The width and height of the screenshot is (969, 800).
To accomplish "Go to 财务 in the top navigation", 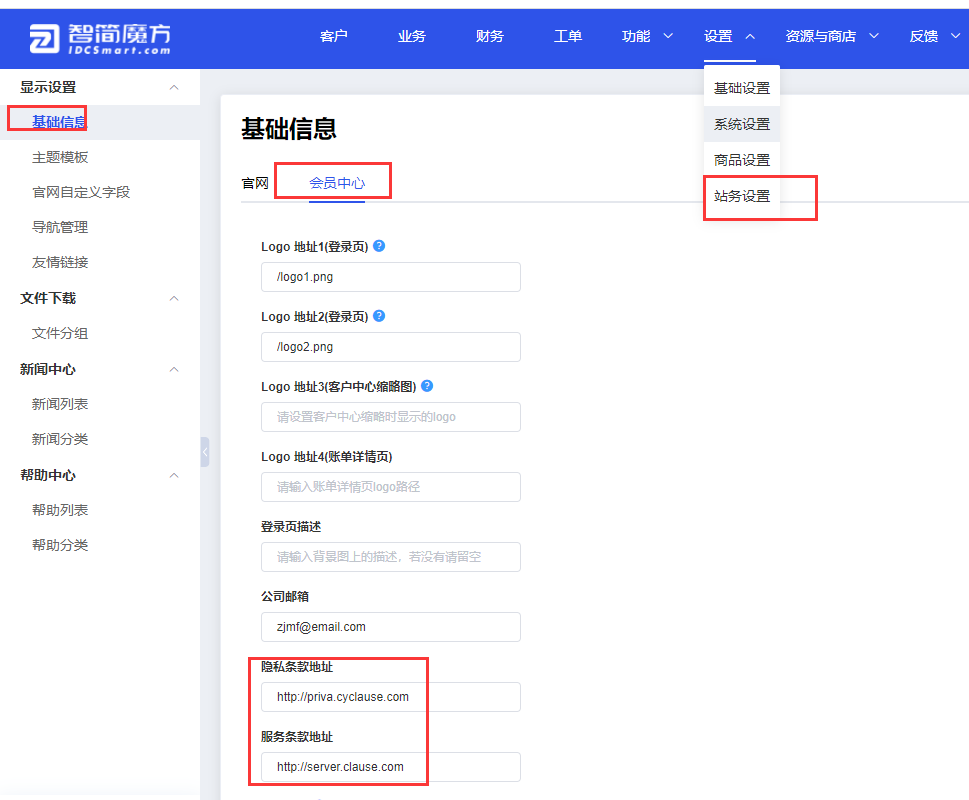I will [489, 36].
